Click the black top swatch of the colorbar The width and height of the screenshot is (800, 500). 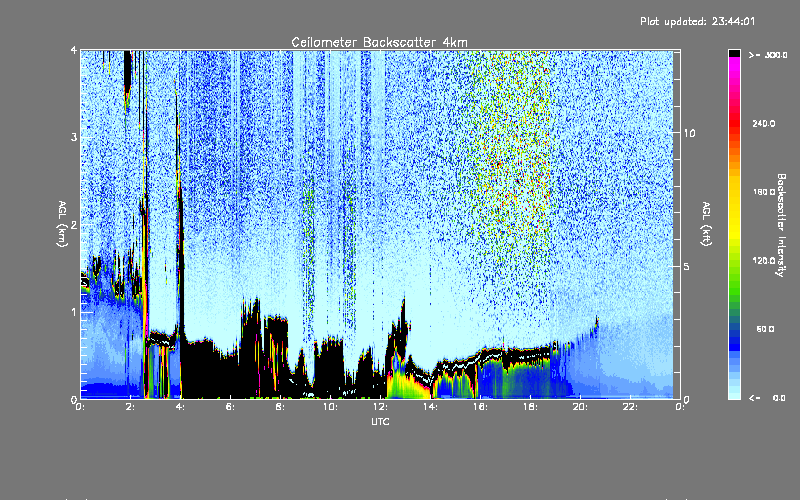click(734, 53)
